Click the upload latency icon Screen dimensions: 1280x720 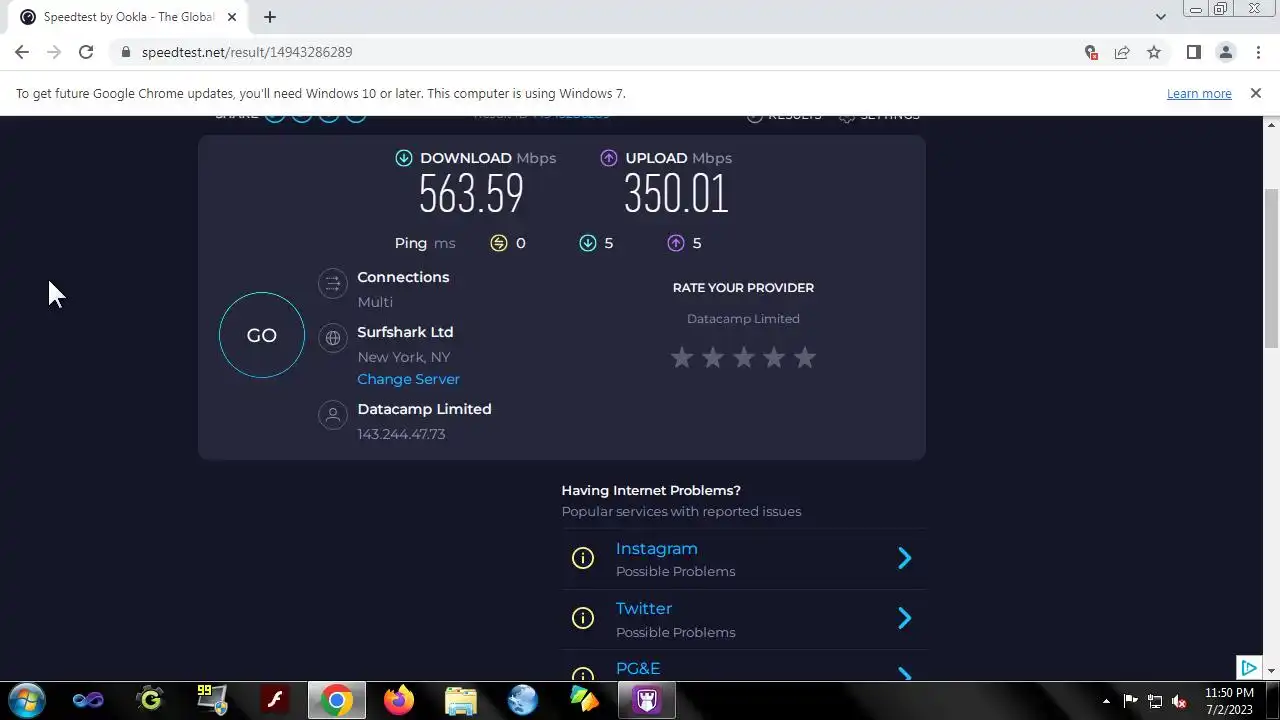[676, 243]
